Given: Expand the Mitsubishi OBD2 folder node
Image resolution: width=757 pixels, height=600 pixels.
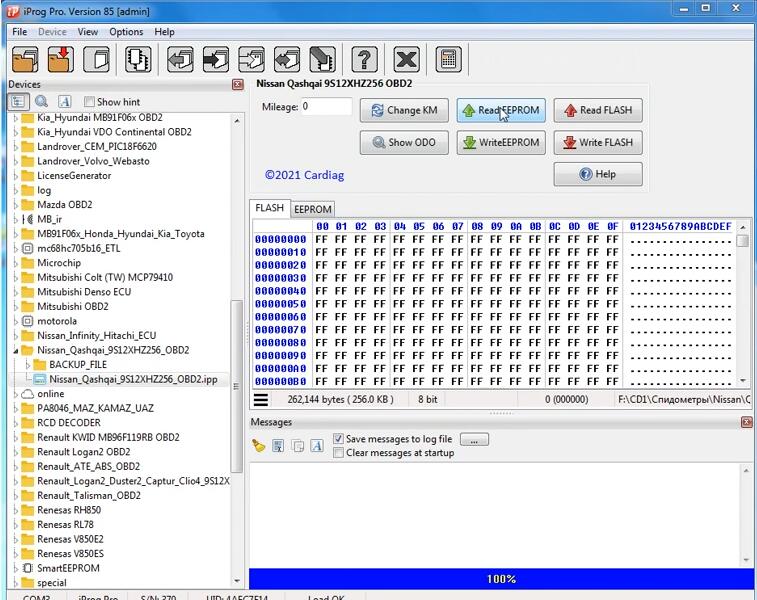Looking at the screenshot, I should click(15, 307).
